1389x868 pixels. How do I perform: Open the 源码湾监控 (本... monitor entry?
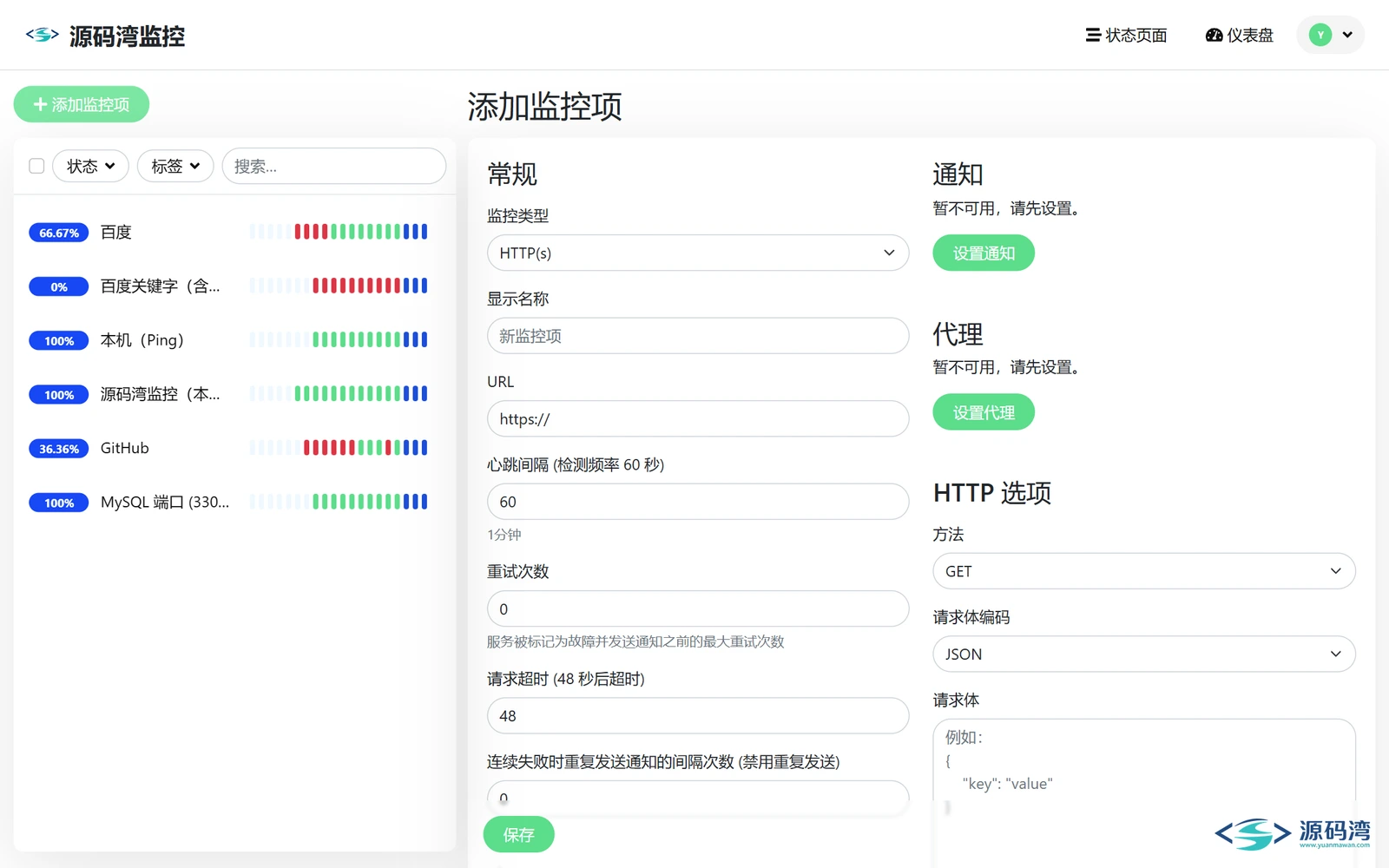point(234,394)
